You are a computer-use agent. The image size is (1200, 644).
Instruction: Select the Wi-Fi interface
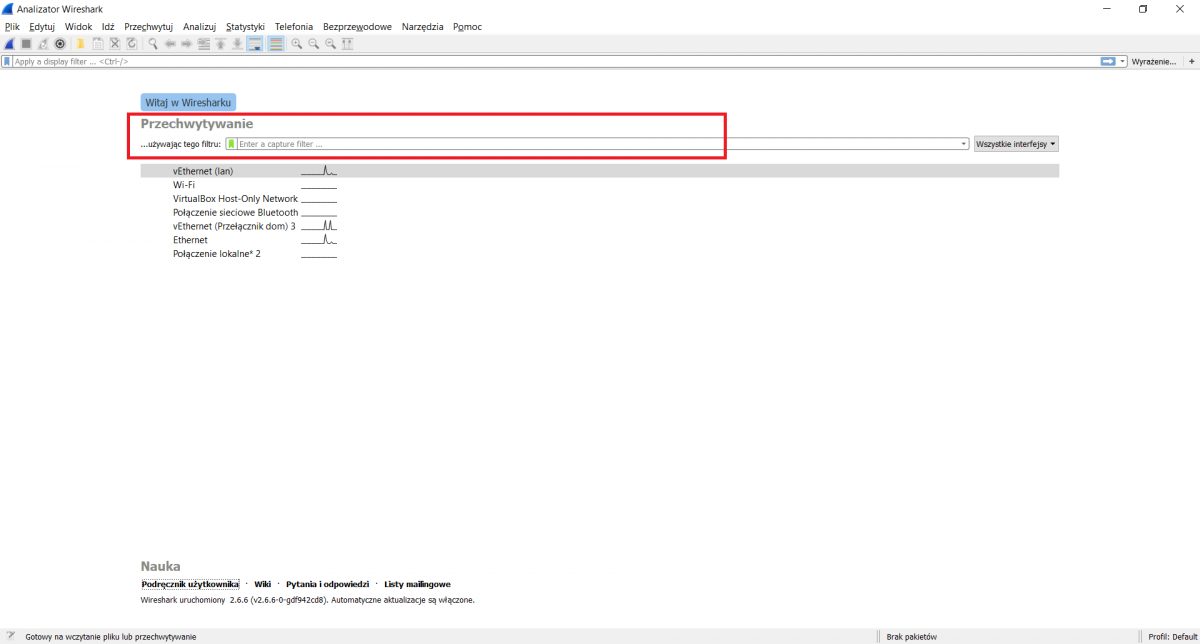point(600,185)
